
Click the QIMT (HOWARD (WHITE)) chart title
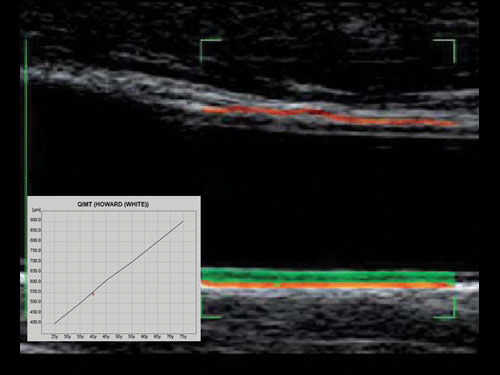tap(113, 204)
